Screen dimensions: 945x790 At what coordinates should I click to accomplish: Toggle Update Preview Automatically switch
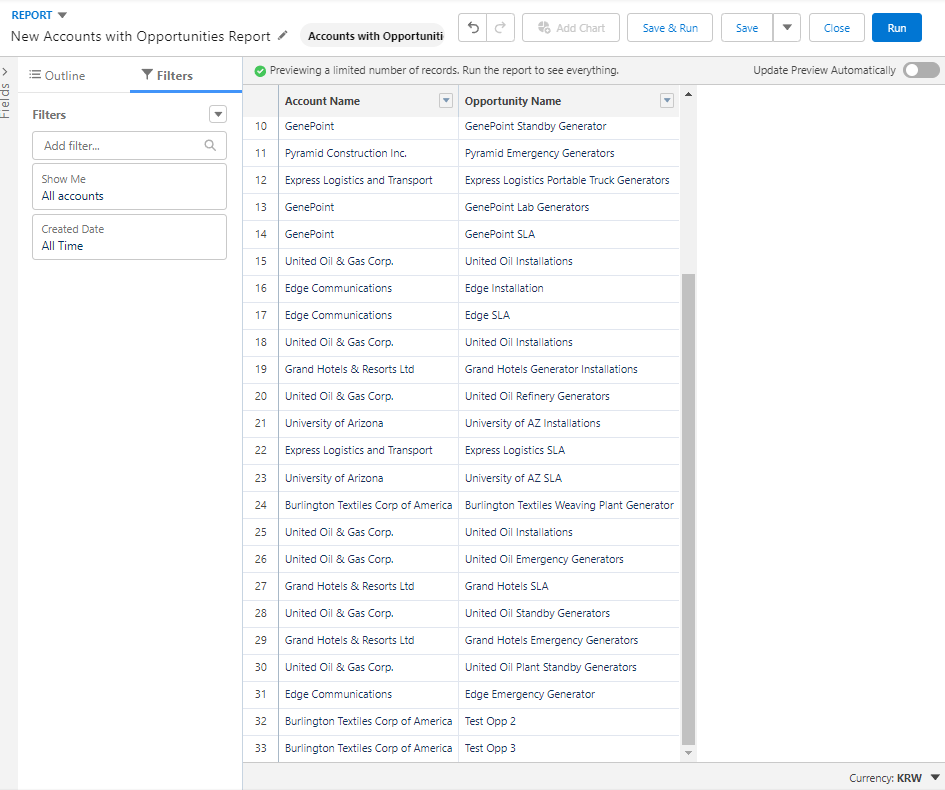(921, 71)
